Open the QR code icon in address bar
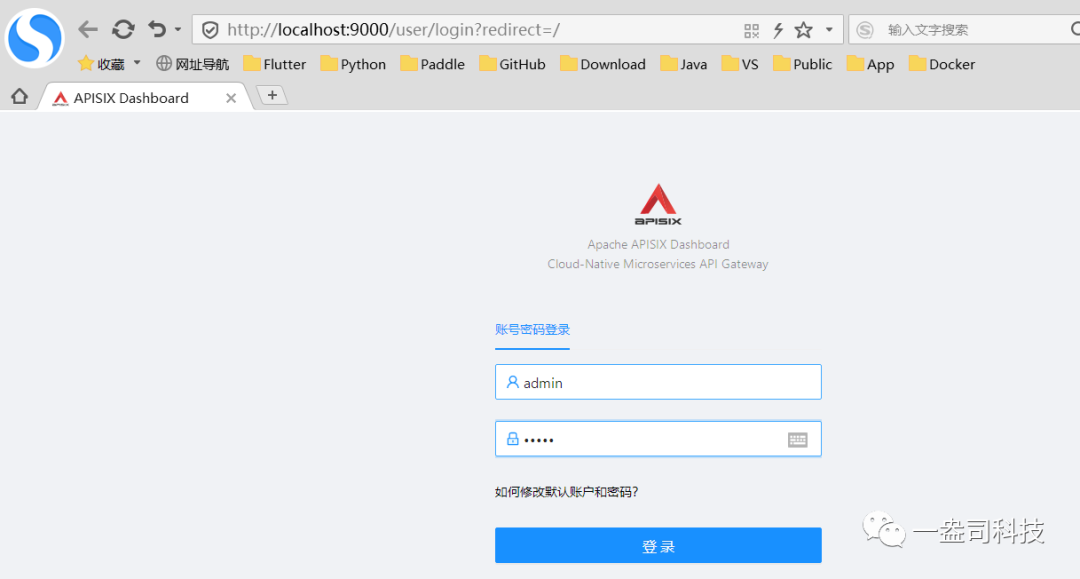This screenshot has width=1080, height=579. 751,30
